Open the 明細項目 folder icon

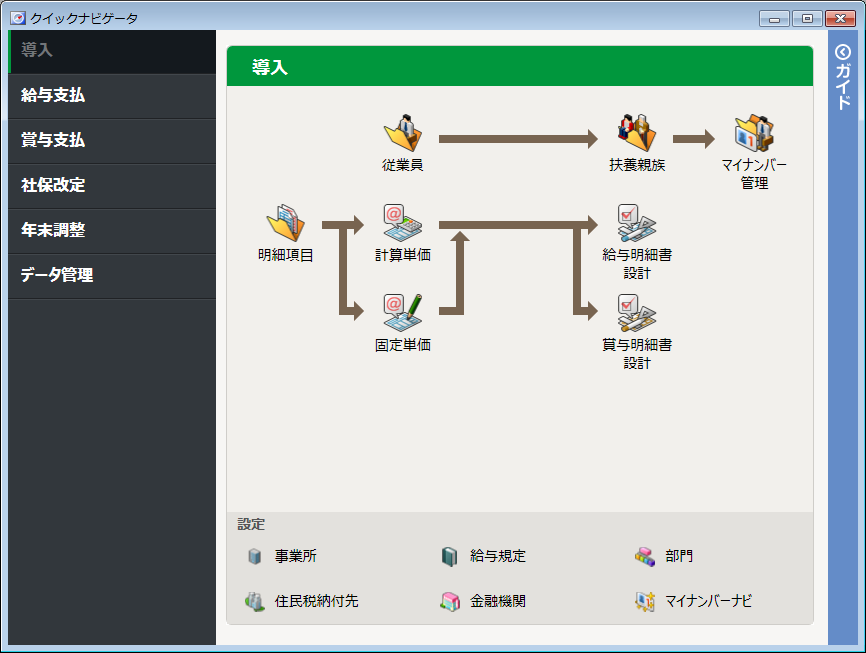(x=286, y=223)
